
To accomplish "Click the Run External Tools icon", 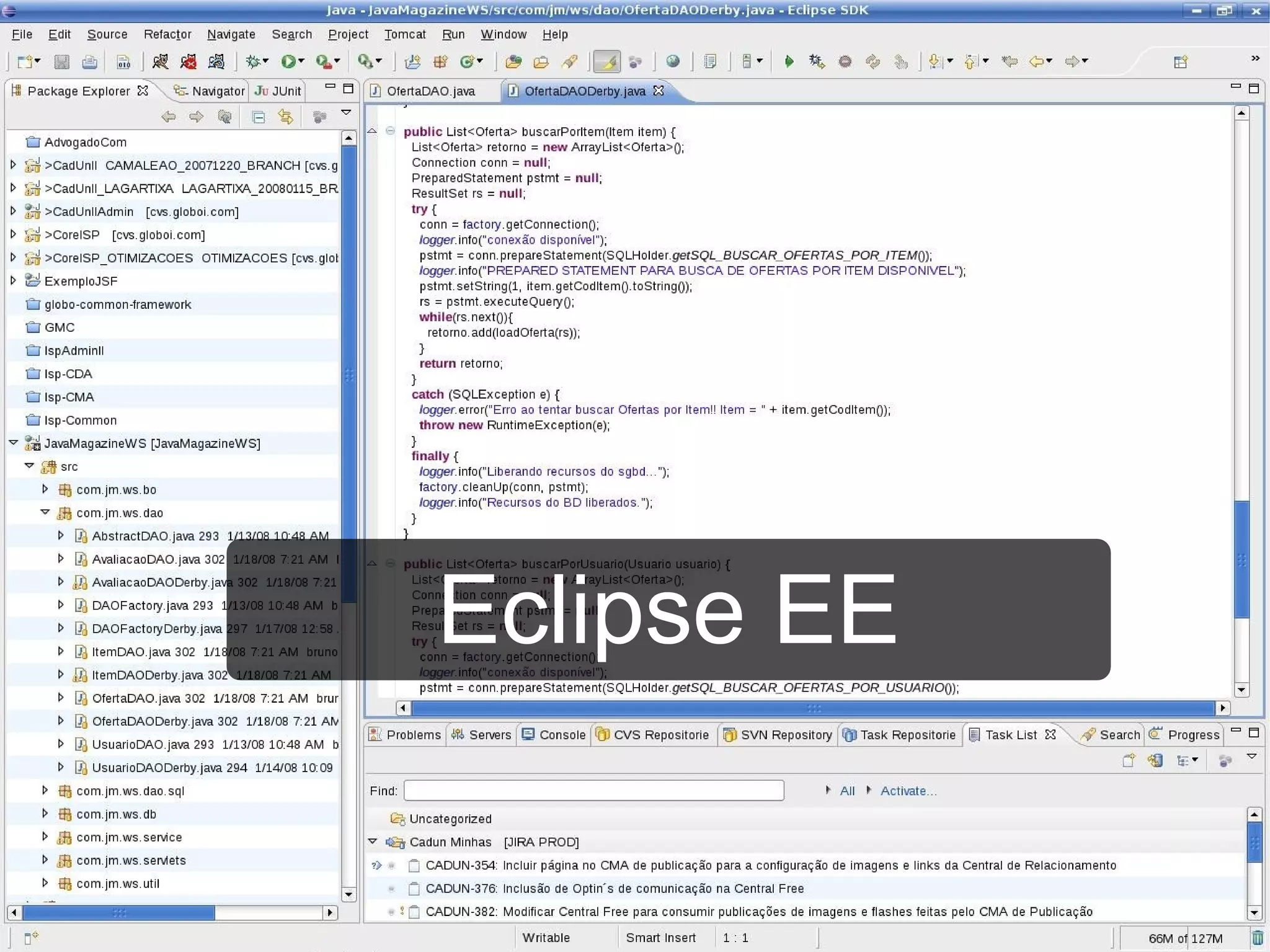I will pyautogui.click(x=323, y=61).
